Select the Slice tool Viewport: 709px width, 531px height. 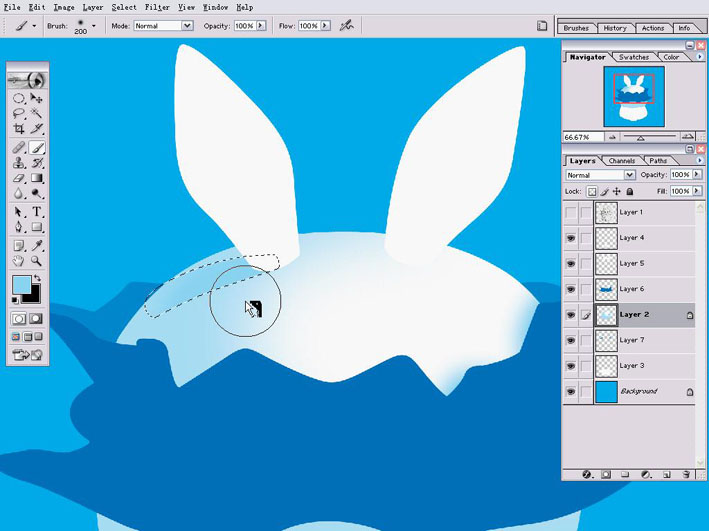(x=37, y=128)
